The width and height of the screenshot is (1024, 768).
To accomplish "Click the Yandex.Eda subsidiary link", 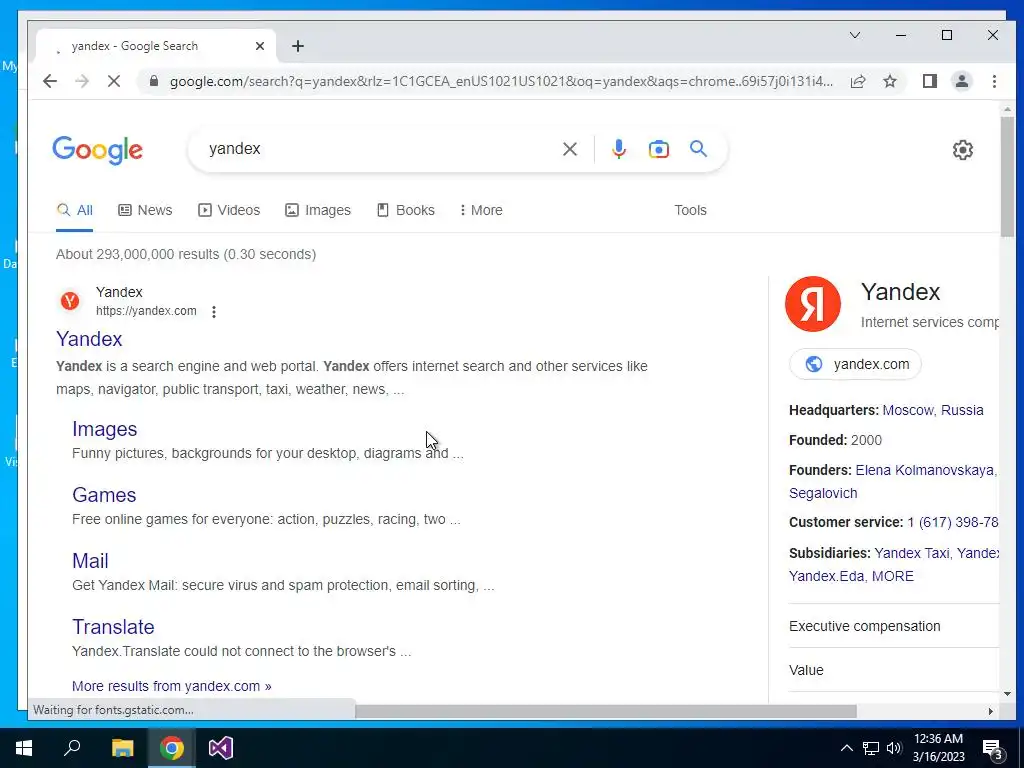I will click(x=826, y=576).
